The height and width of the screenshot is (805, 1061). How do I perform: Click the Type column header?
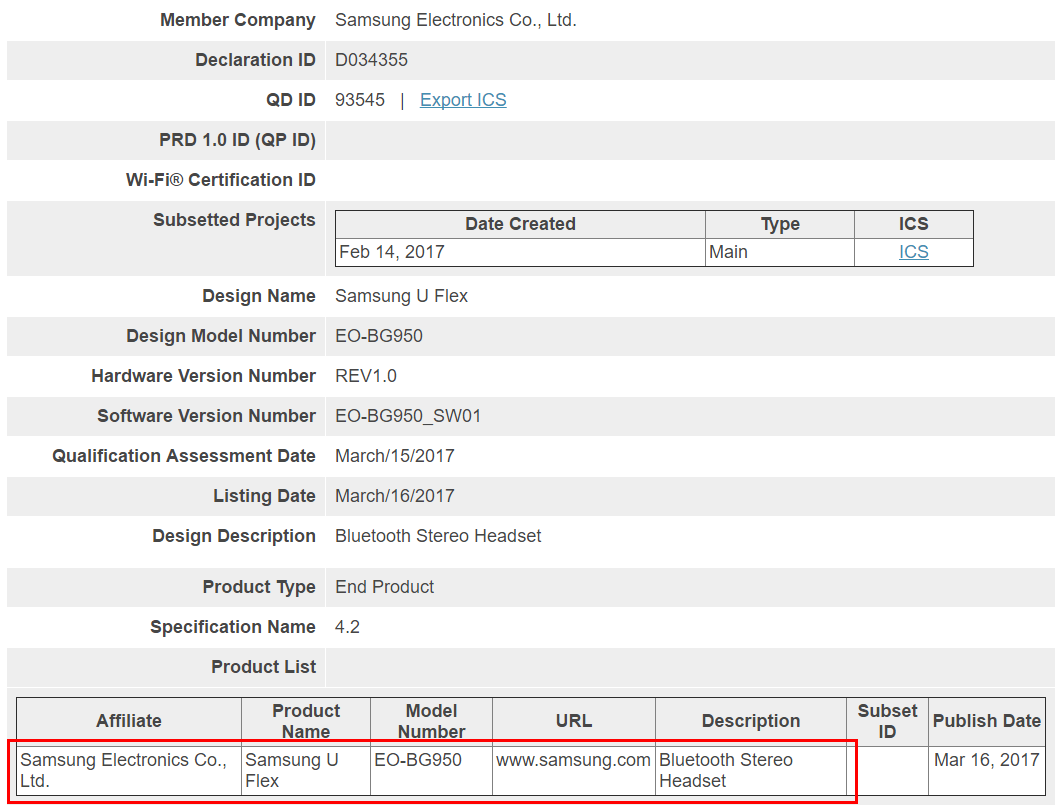[780, 224]
